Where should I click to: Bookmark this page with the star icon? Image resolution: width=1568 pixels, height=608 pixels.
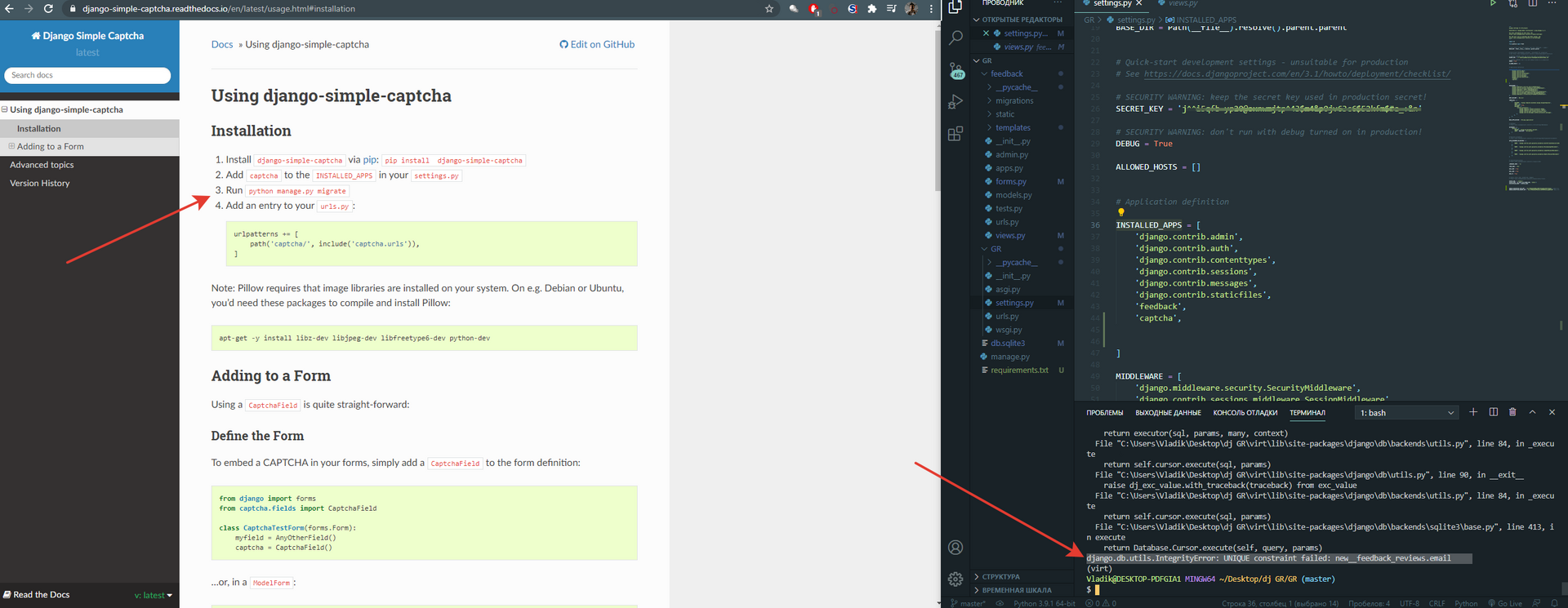768,9
